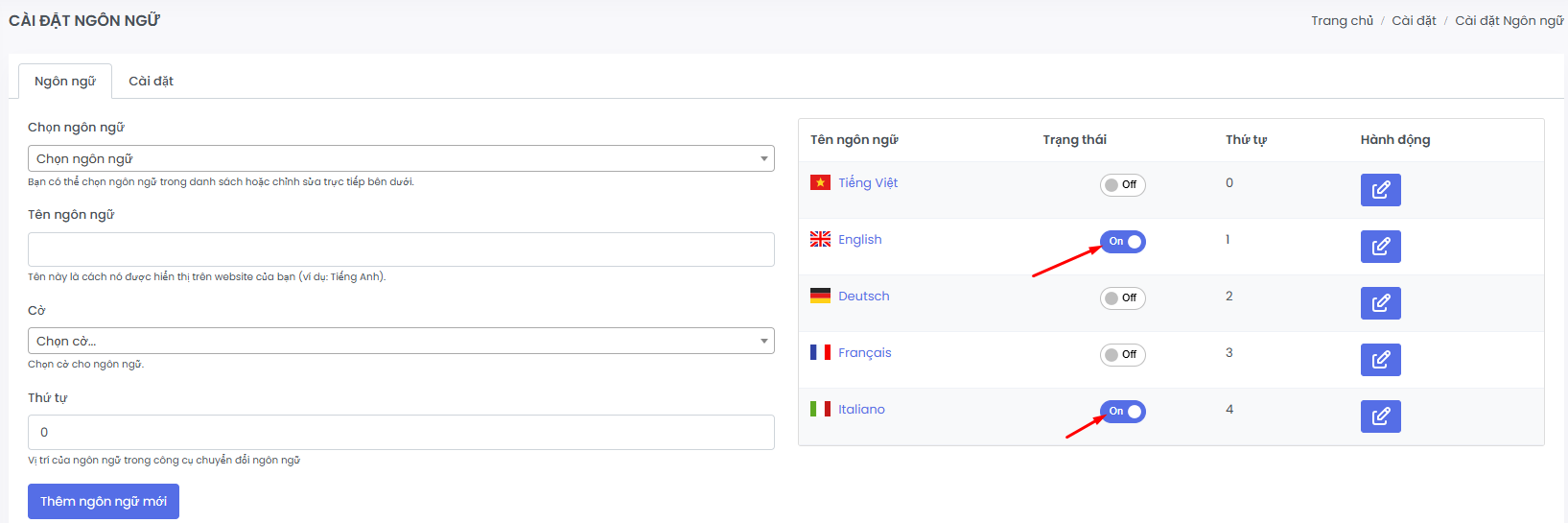Click 'Thêm ngôn ngữ mới' button

click(x=104, y=501)
